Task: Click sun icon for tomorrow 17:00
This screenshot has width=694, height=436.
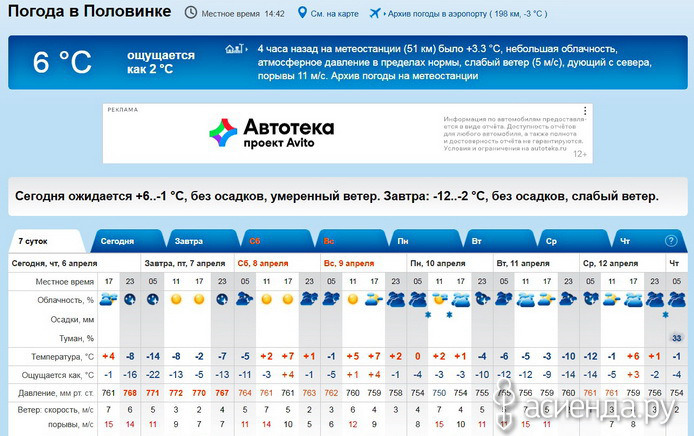Action: (x=199, y=300)
